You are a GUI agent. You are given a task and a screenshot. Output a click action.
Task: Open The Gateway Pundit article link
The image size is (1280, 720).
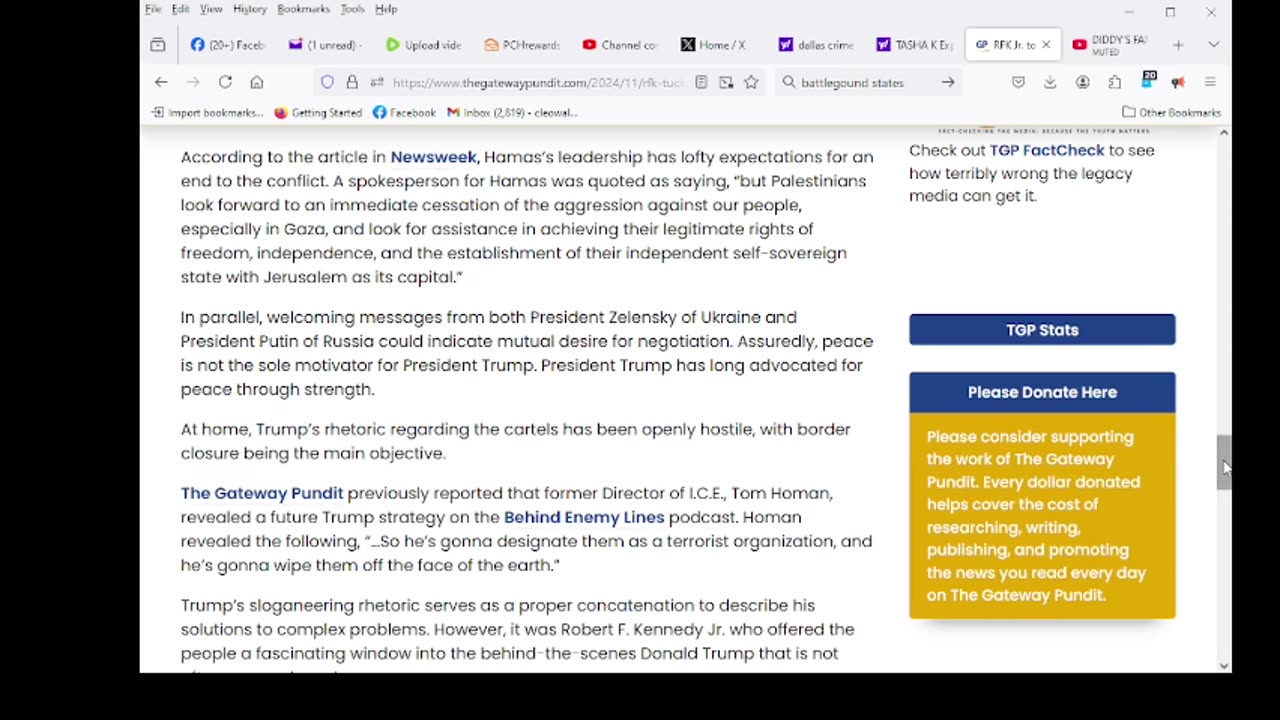click(262, 493)
